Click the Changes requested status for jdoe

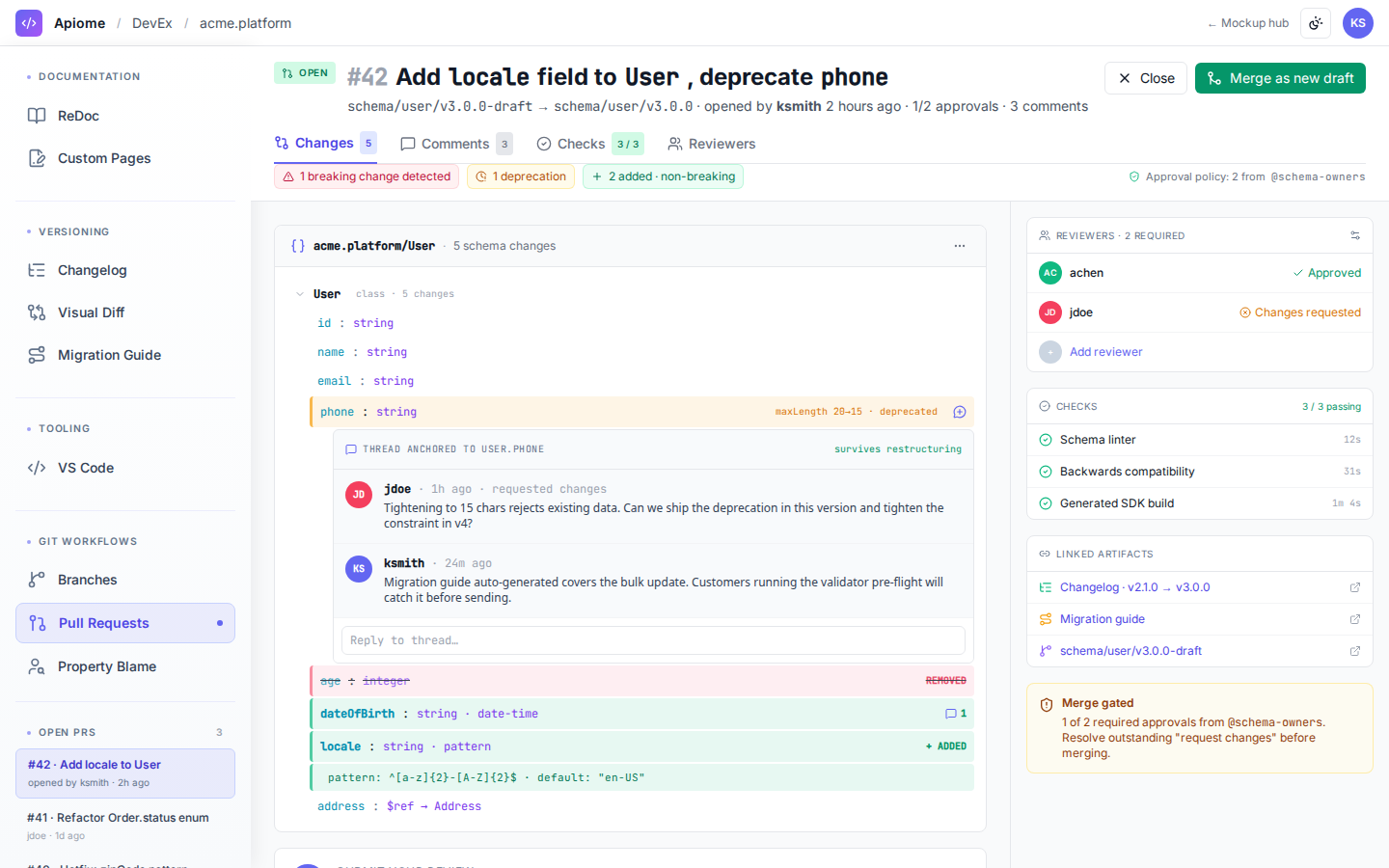[x=1300, y=312]
